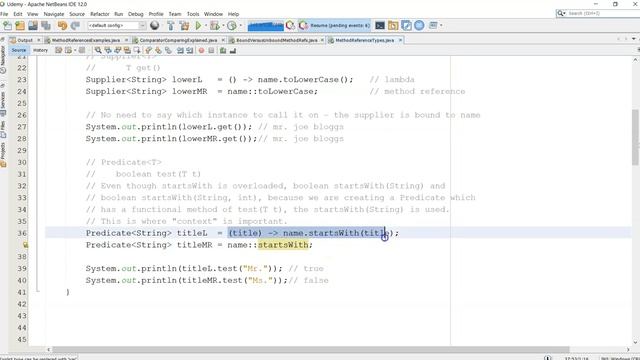Image resolution: width=640 pixels, height=360 pixels.
Task: Close the Output tab
Action: 39,40
